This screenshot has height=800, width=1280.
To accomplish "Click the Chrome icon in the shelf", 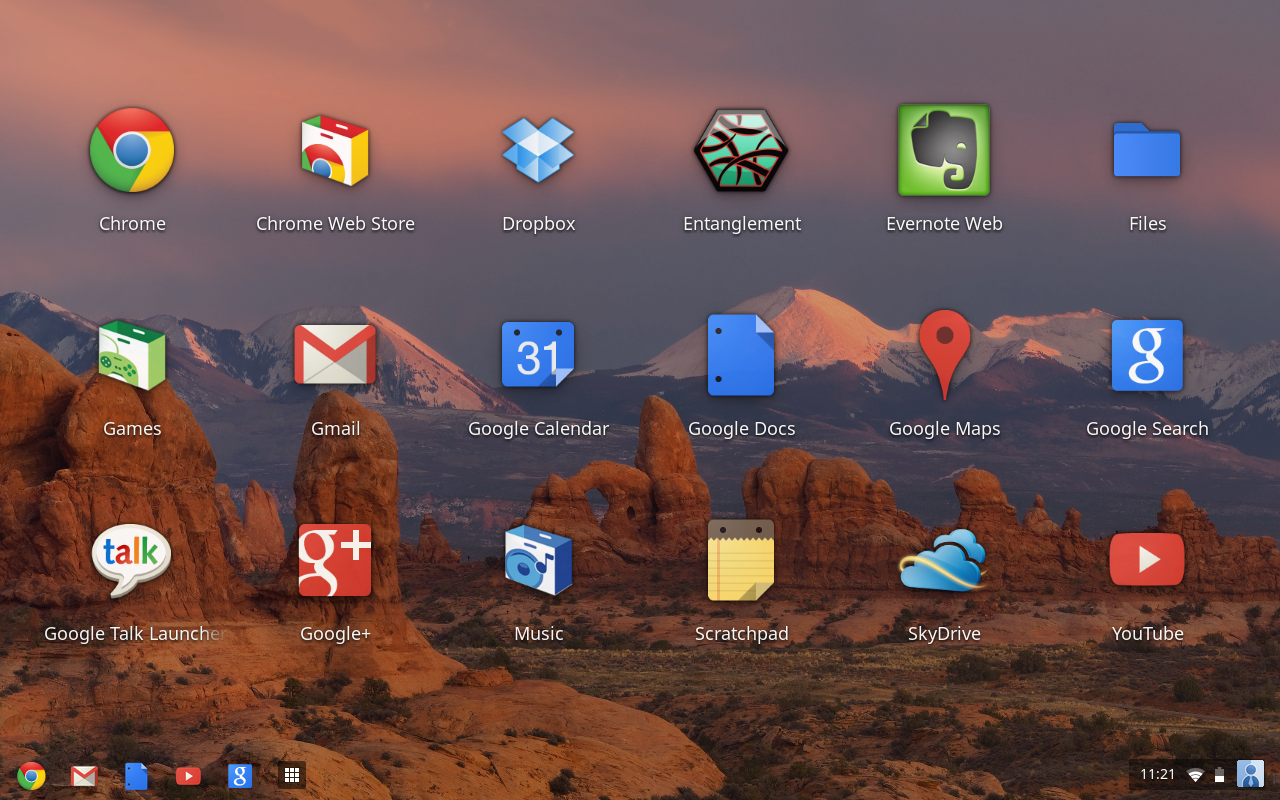I will click(32, 775).
